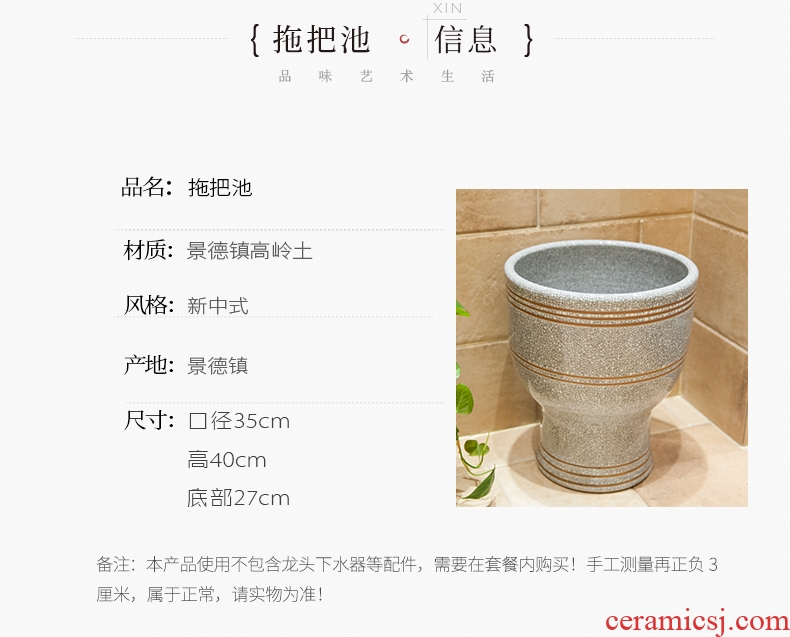The width and height of the screenshot is (790, 637).
Task: Click the 口径35cm dimension text
Action: click(x=239, y=421)
